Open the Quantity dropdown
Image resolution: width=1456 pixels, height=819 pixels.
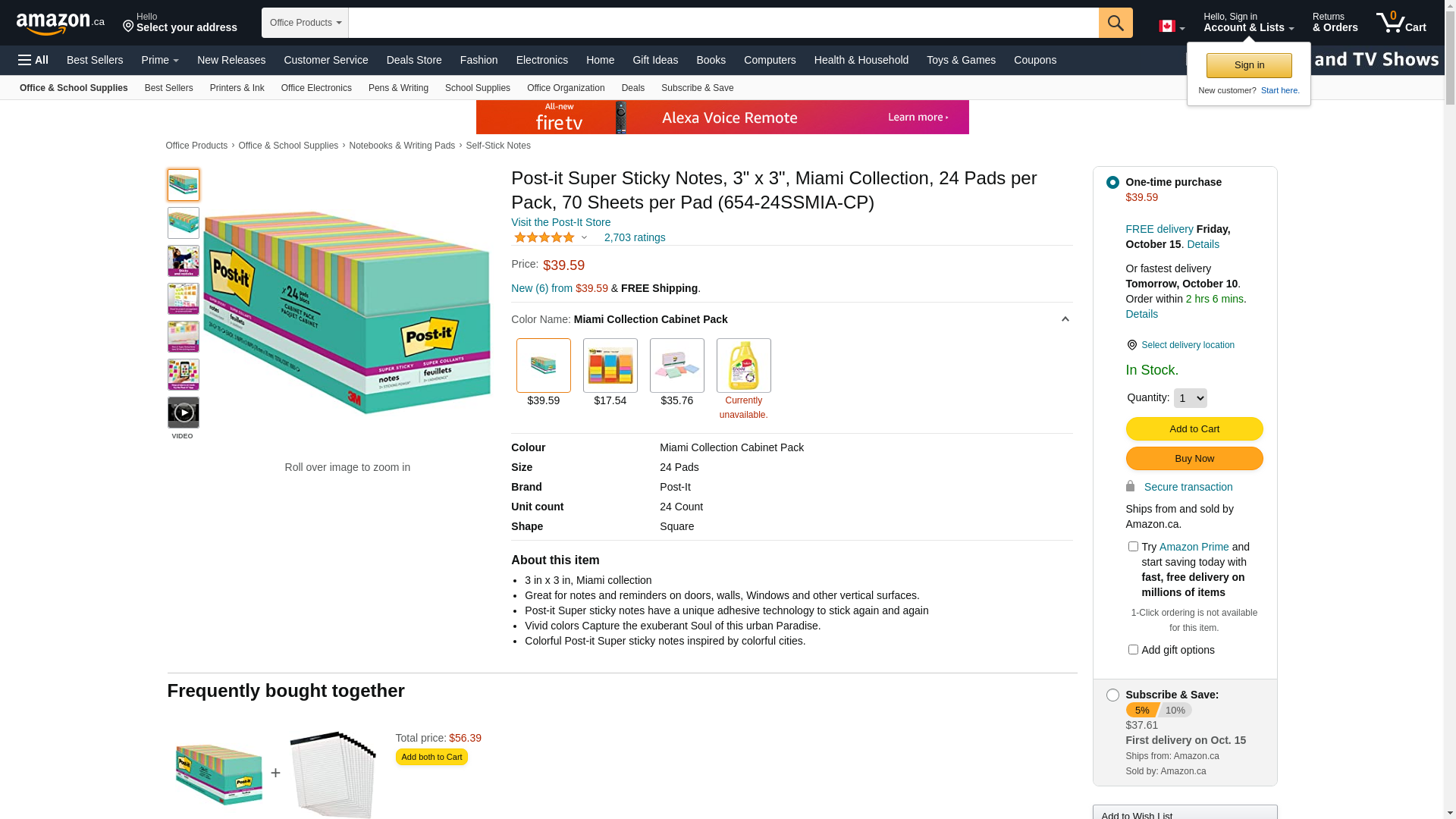coord(1190,398)
